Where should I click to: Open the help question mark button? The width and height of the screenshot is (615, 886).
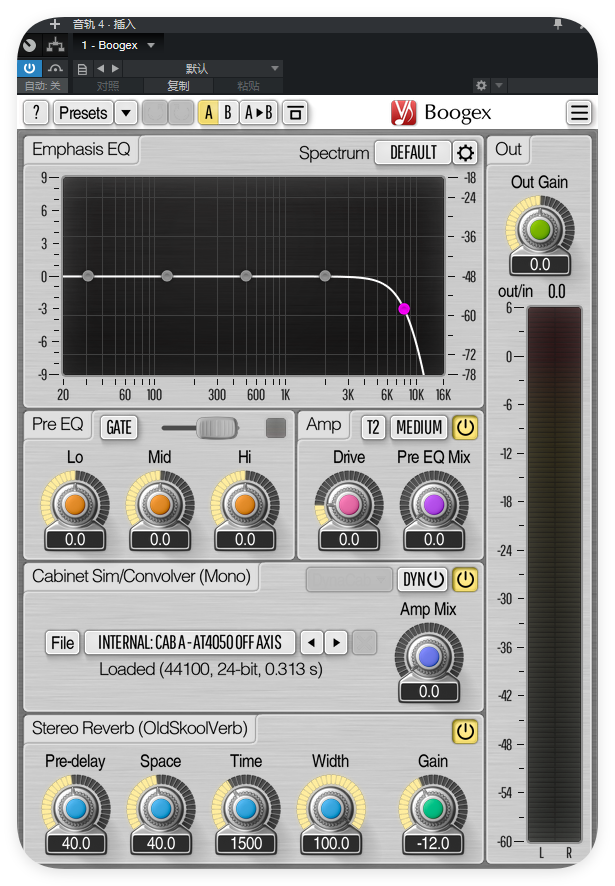coord(36,112)
